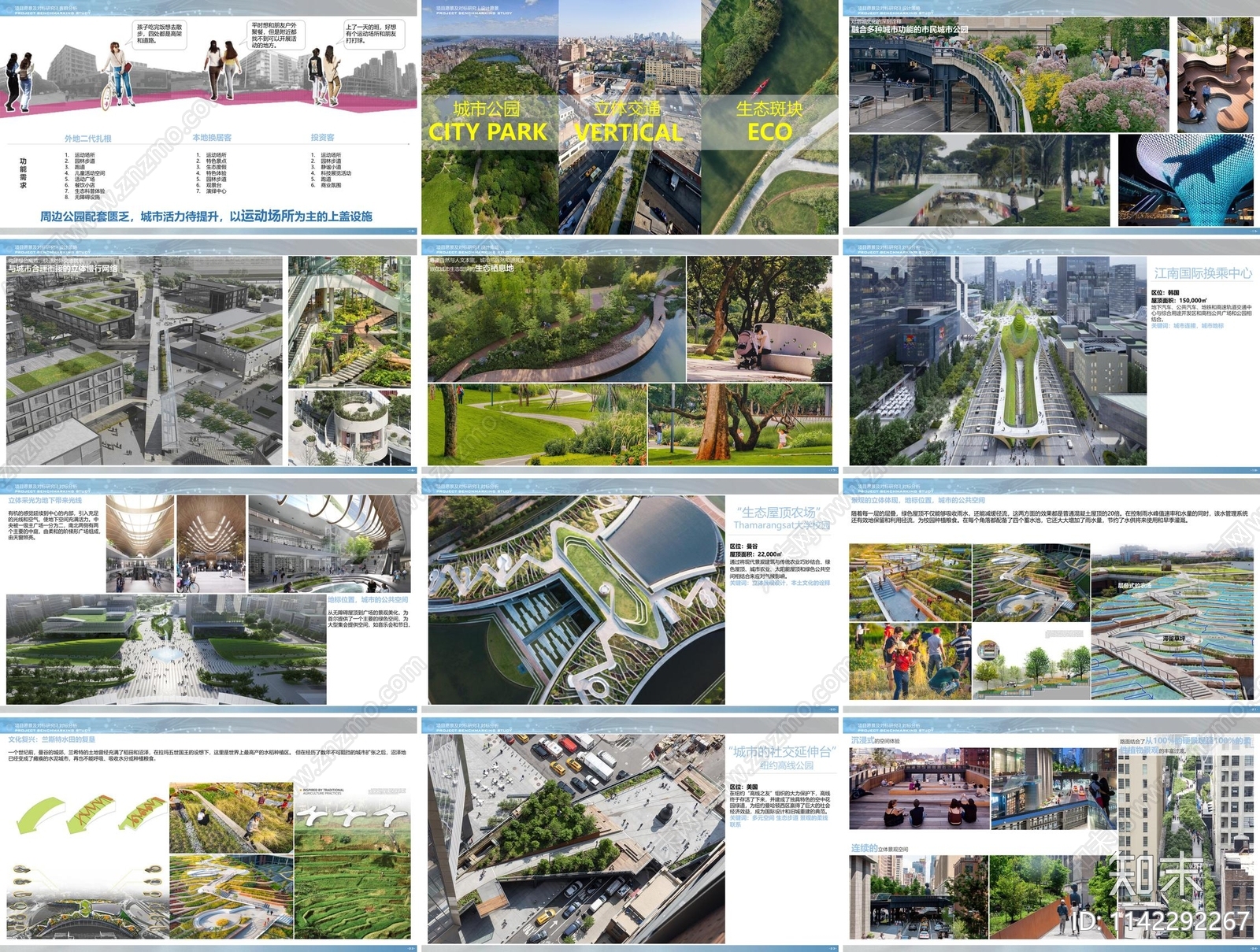This screenshot has width=1260, height=952.
Task: Open the curved boardwalk over pond photo
Action: click(x=556, y=319)
